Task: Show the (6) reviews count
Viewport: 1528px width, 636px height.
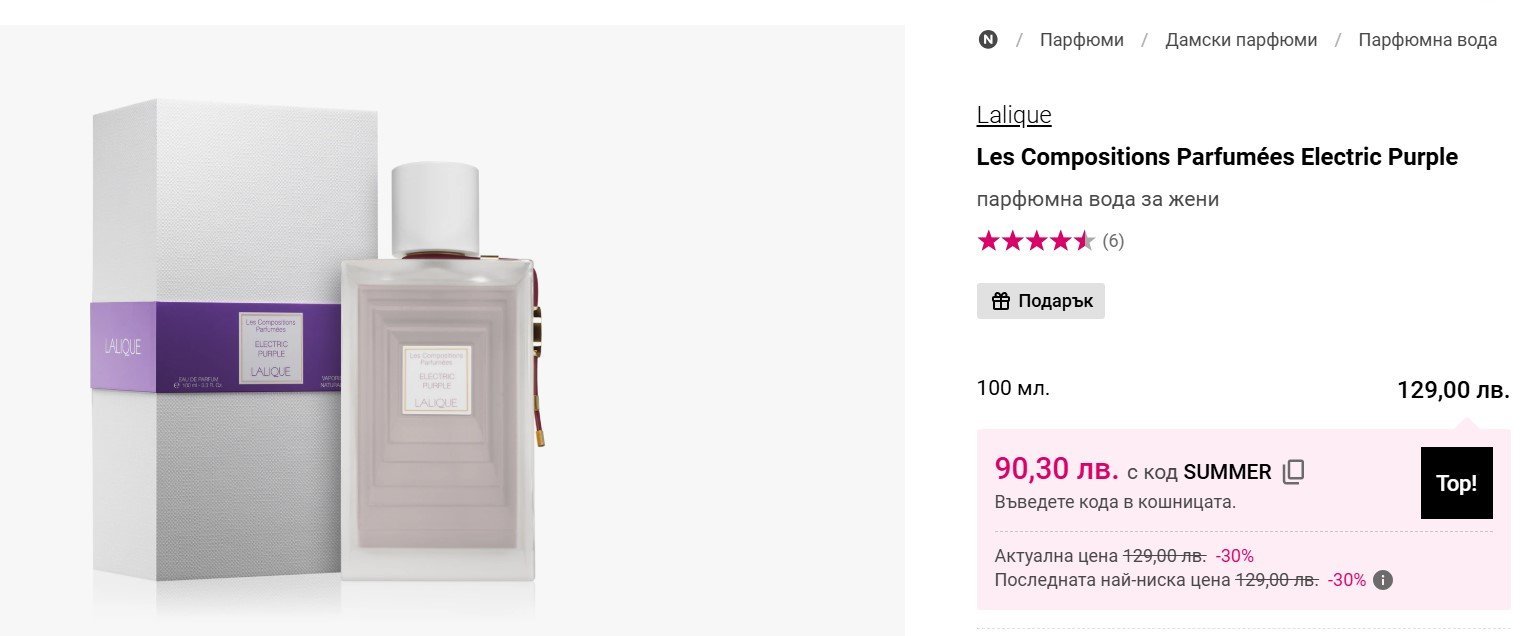Action: (x=1113, y=241)
